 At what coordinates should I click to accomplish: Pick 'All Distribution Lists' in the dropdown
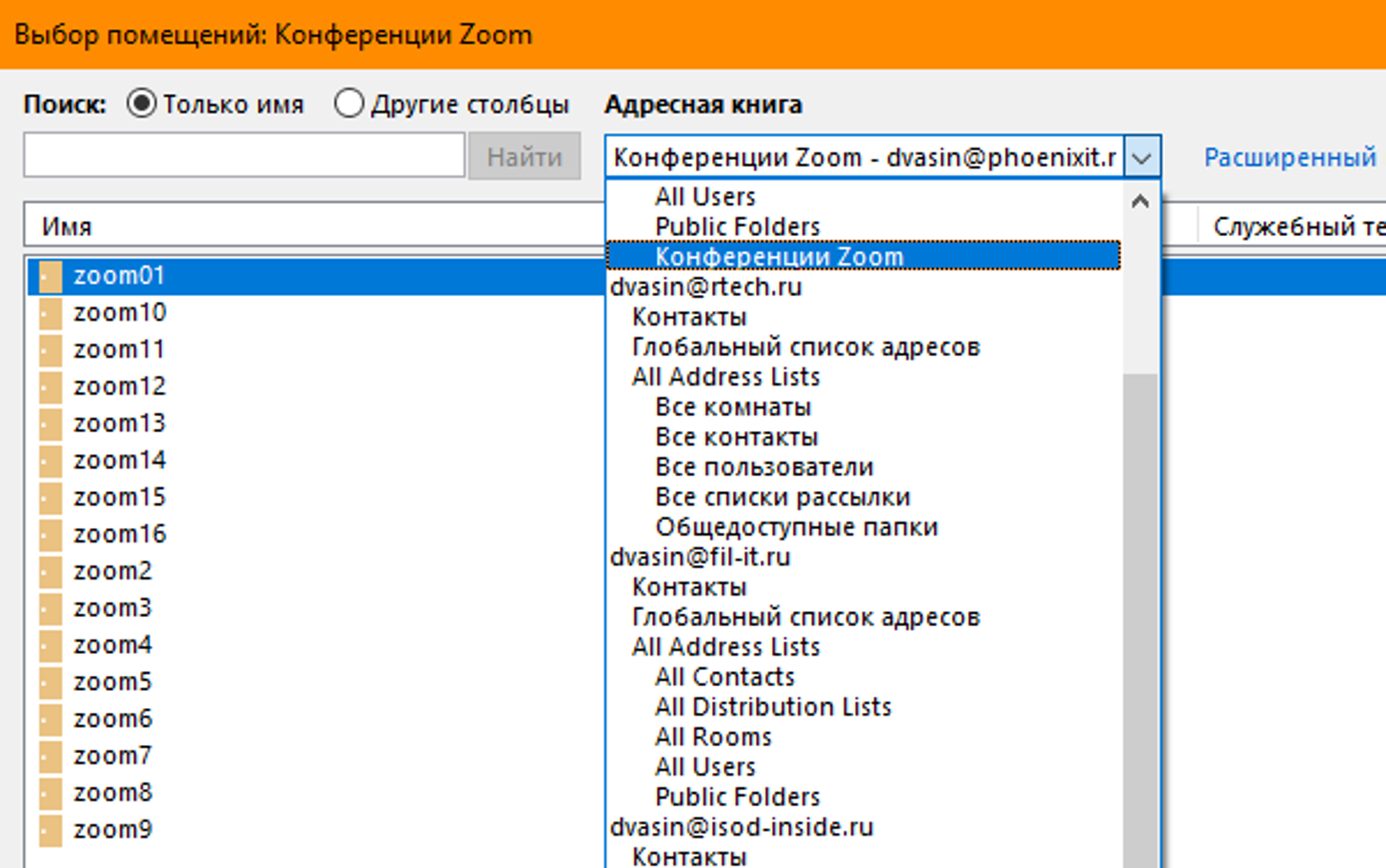tap(773, 707)
